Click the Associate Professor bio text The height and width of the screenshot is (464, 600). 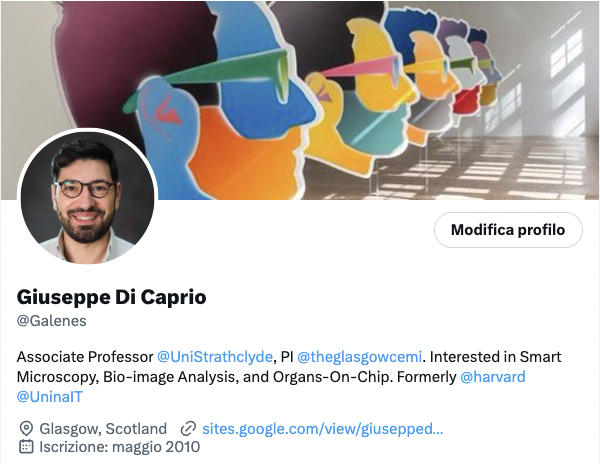[x=85, y=357]
